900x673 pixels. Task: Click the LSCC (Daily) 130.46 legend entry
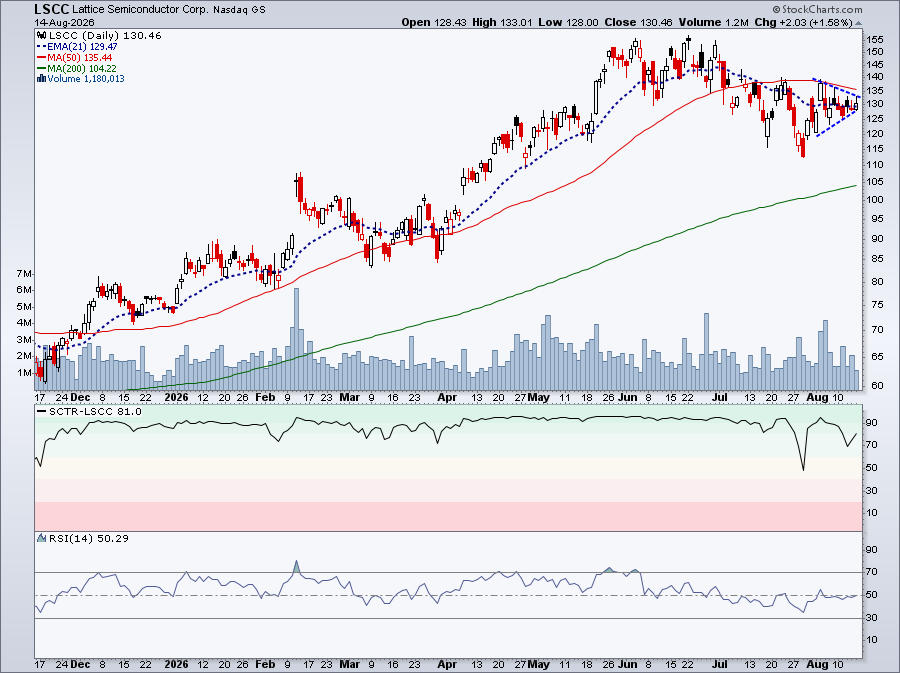point(105,36)
